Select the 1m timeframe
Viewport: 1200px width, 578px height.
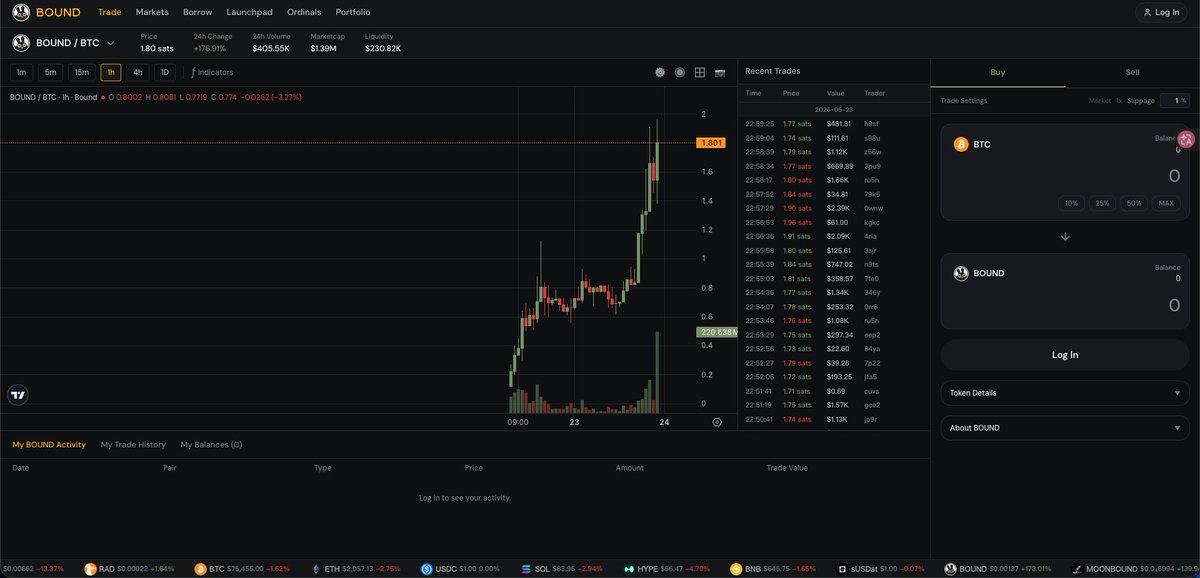point(21,72)
